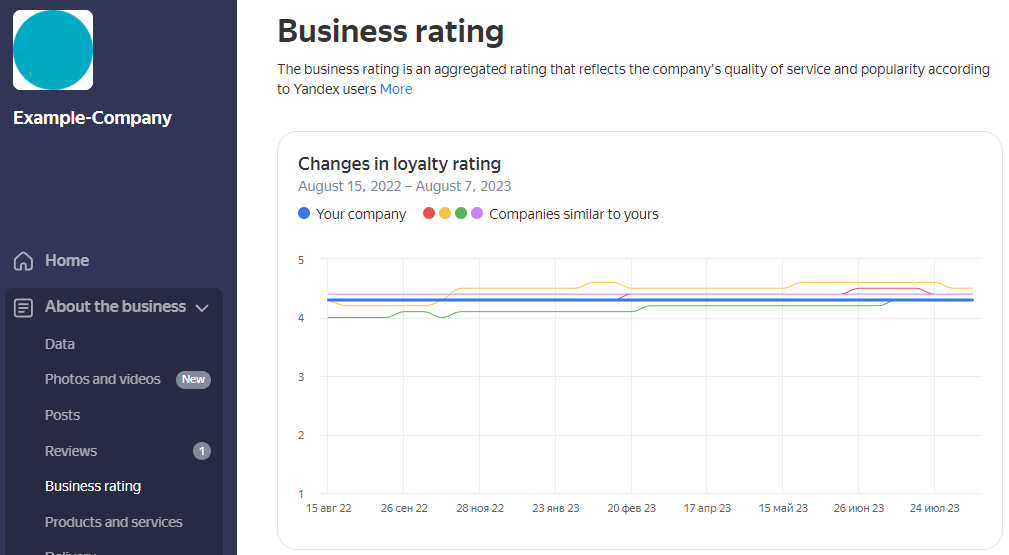Click the company logo avatar
Screen dimensions: 1009x555
[53, 50]
